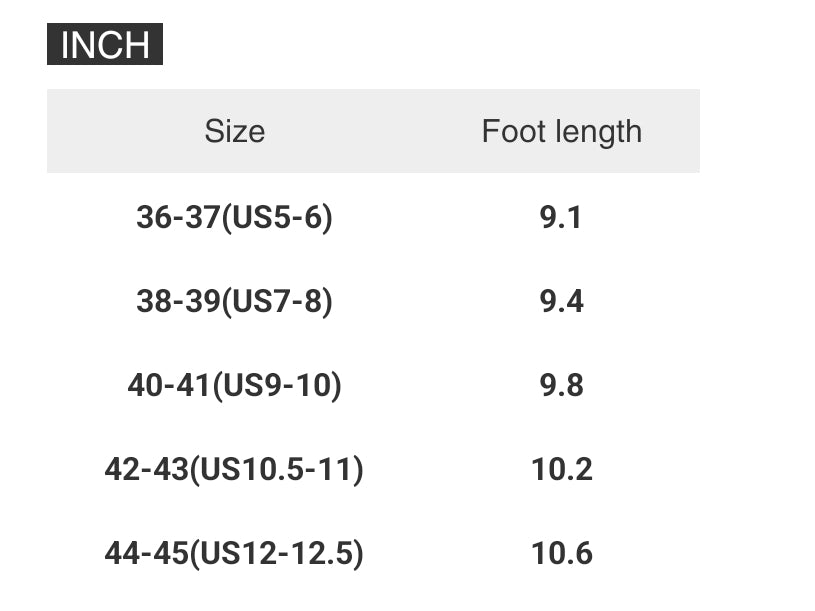815x611 pixels.
Task: Select the Foot length column header
Action: pyautogui.click(x=561, y=131)
